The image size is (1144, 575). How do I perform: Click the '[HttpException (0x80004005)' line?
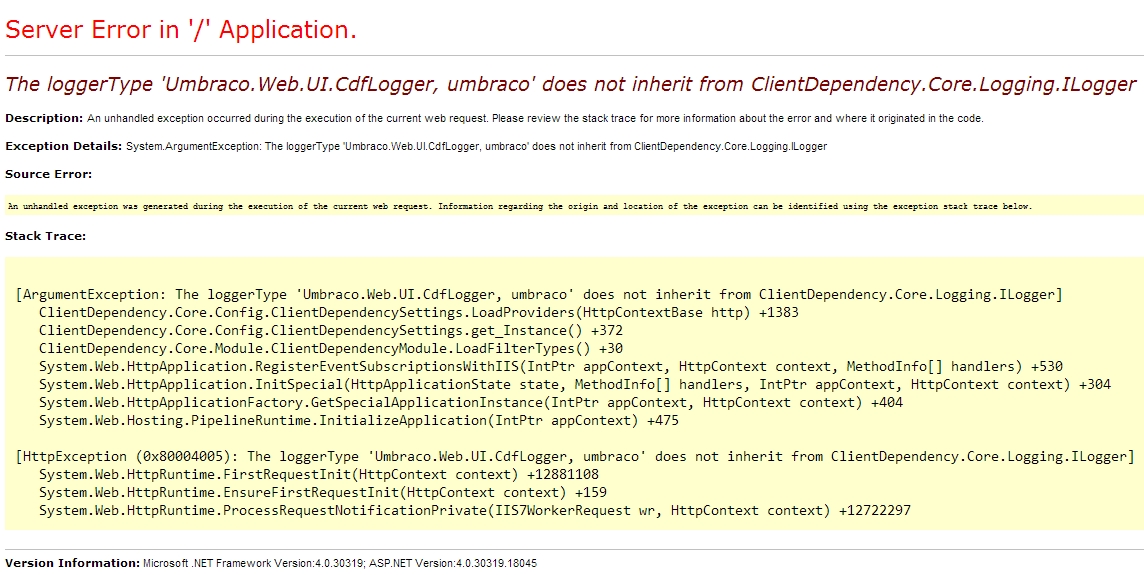coord(575,457)
